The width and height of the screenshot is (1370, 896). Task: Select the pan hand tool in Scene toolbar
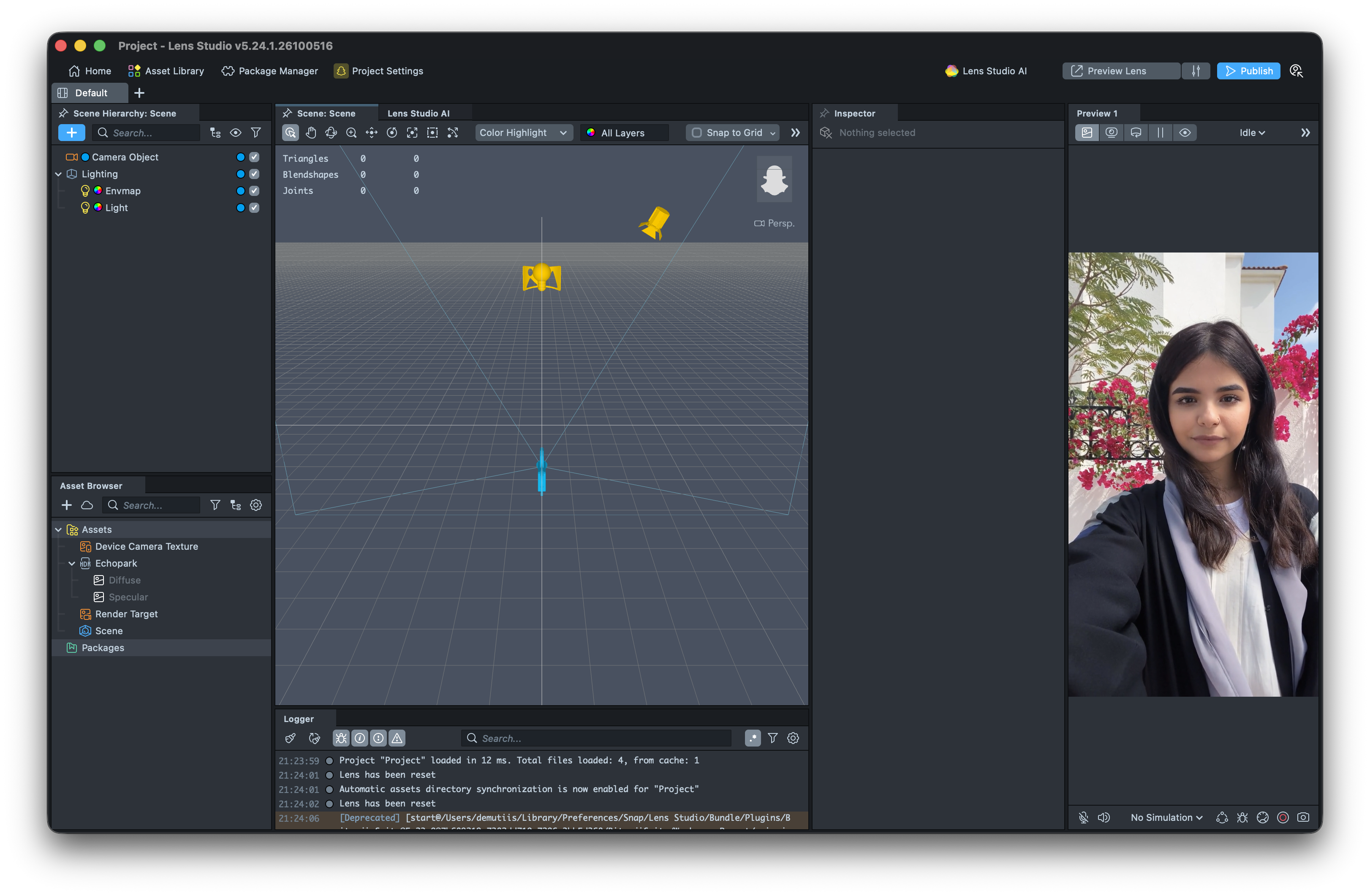tap(311, 133)
